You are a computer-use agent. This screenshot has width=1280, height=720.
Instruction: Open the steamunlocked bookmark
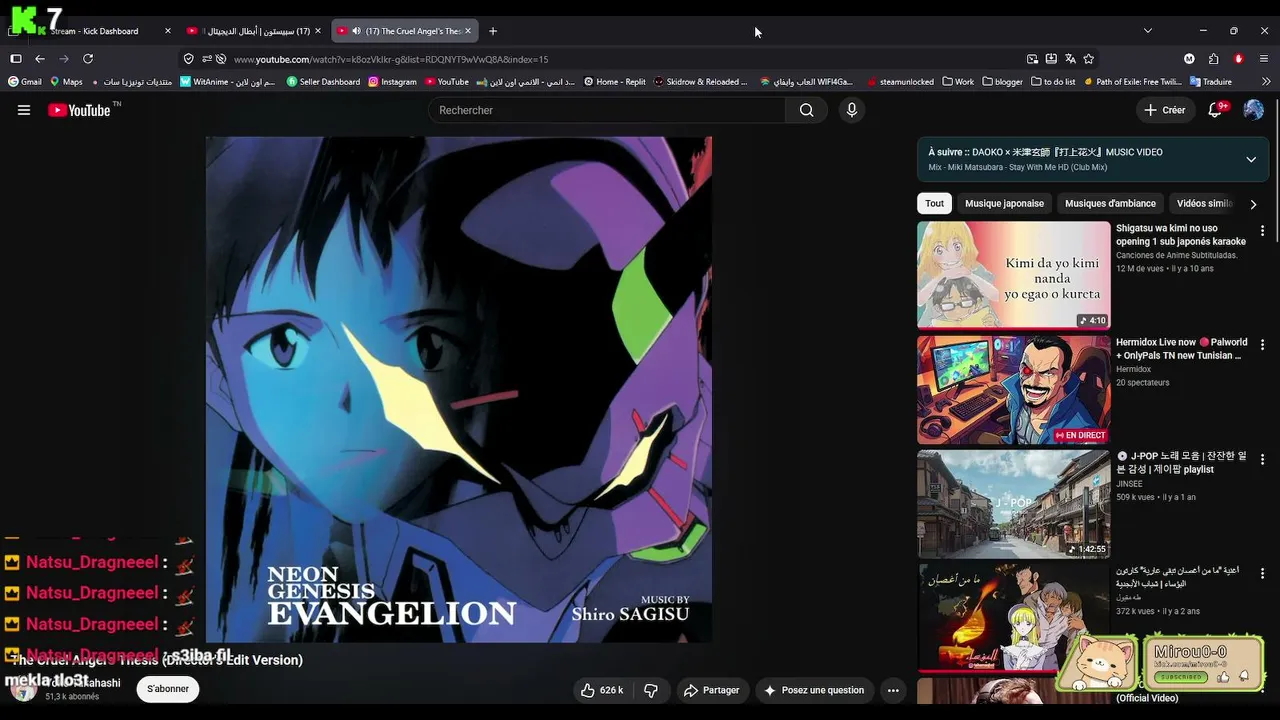900,82
